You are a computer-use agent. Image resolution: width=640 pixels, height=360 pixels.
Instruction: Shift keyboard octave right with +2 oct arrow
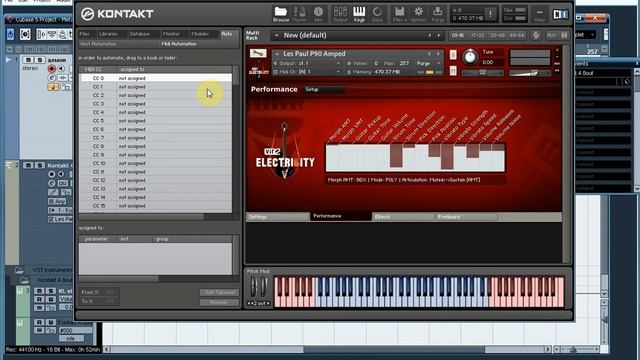(x=268, y=303)
